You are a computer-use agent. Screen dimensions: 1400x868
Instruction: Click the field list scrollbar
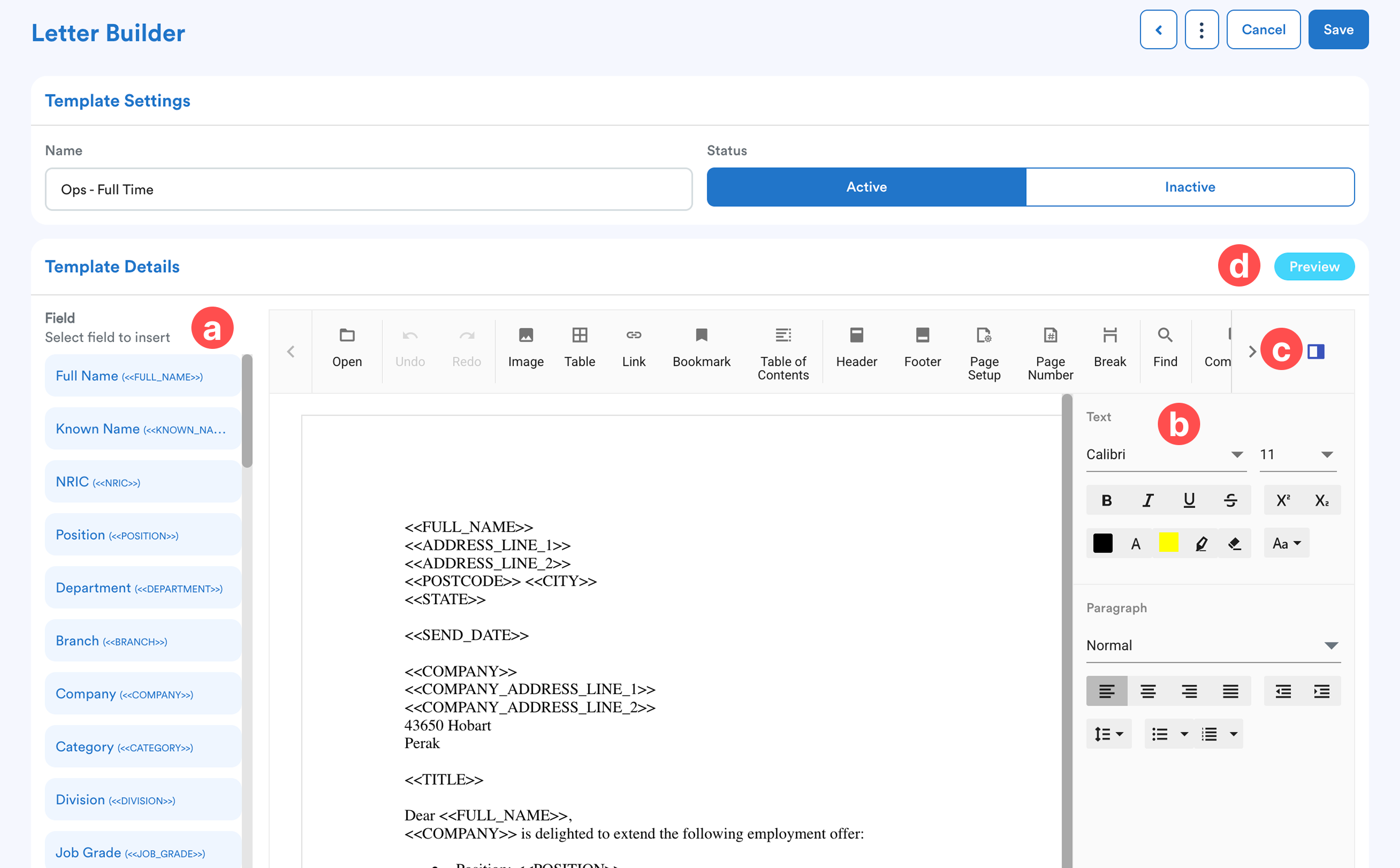[247, 411]
